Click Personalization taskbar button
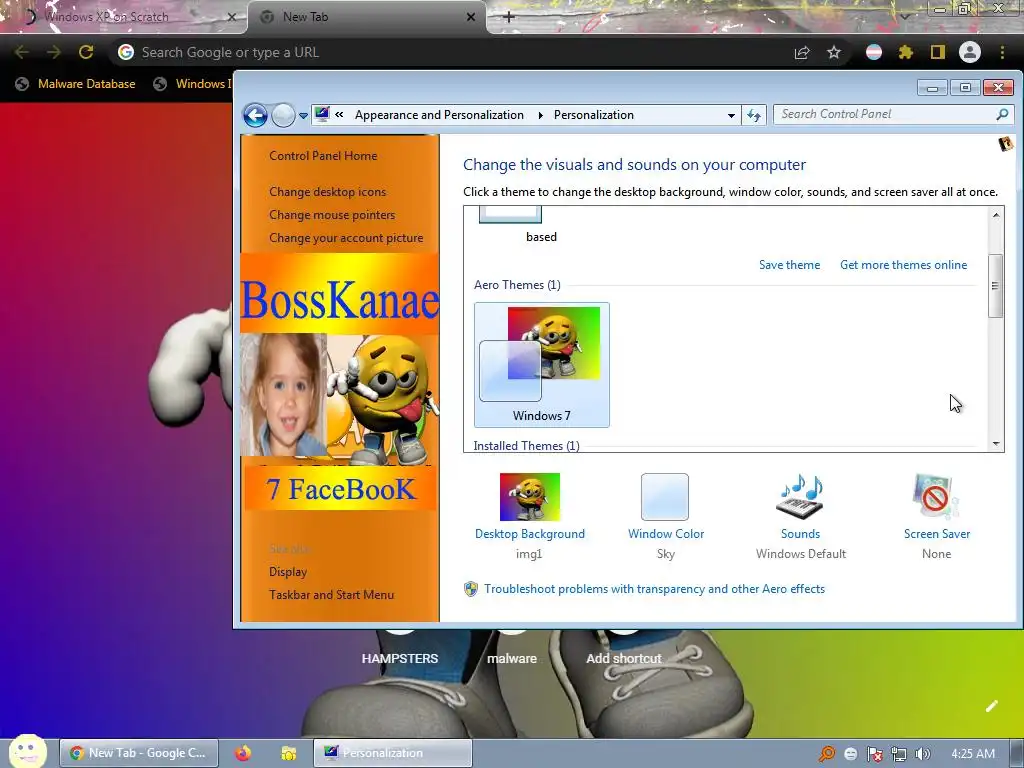The width and height of the screenshot is (1024, 768). 393,753
